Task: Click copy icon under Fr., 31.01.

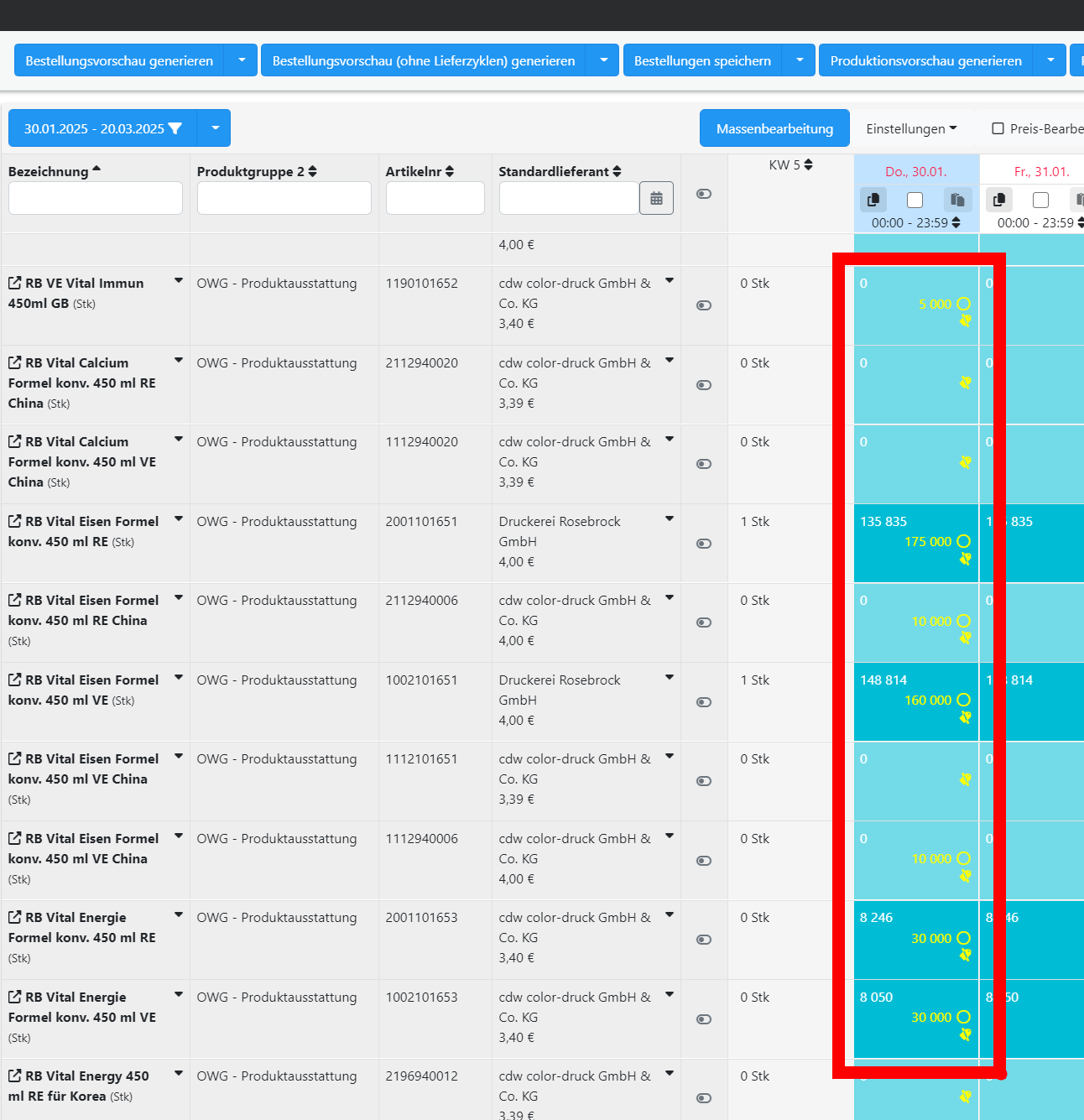Action: point(999,200)
